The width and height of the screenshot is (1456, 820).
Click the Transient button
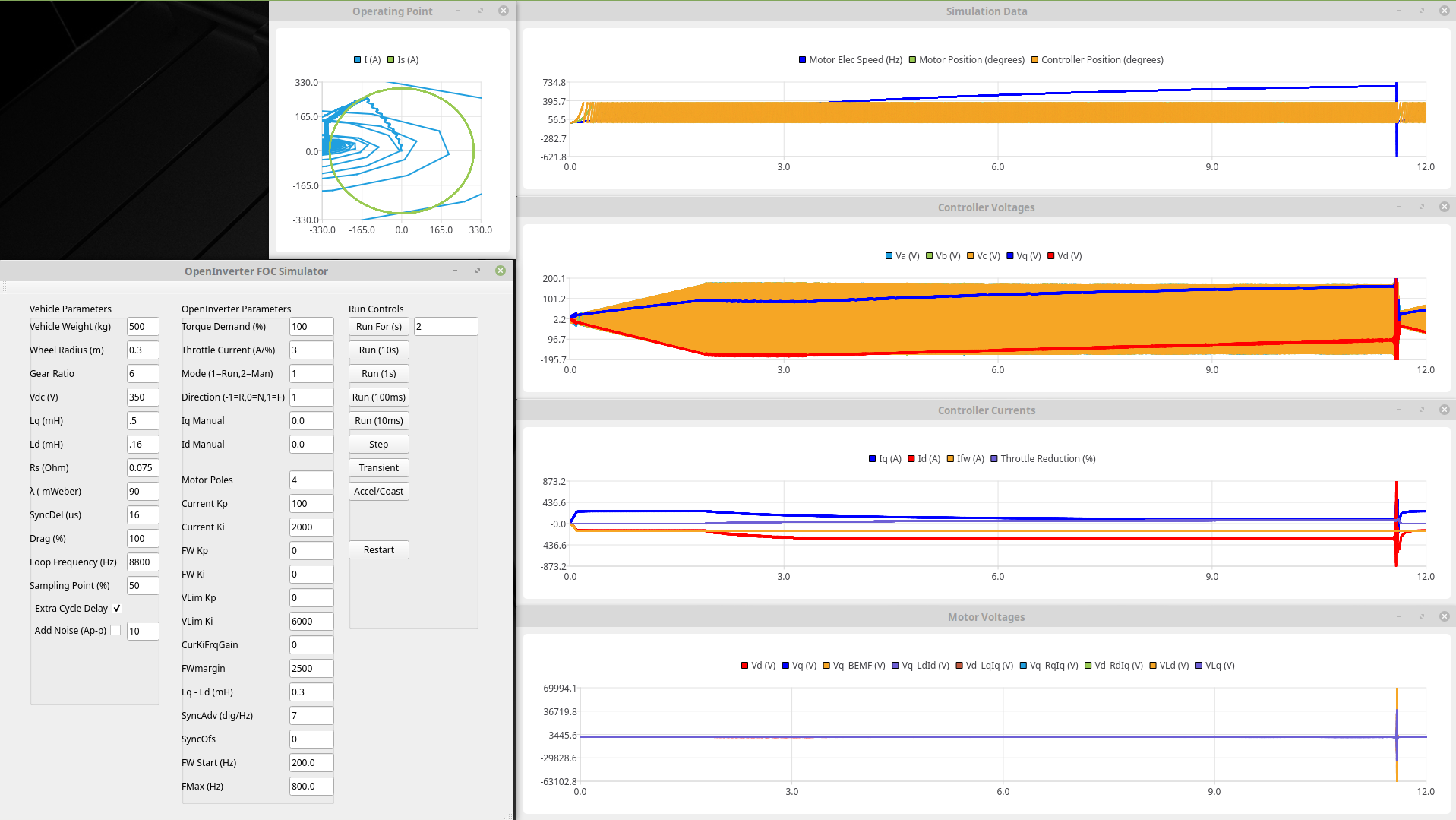378,468
